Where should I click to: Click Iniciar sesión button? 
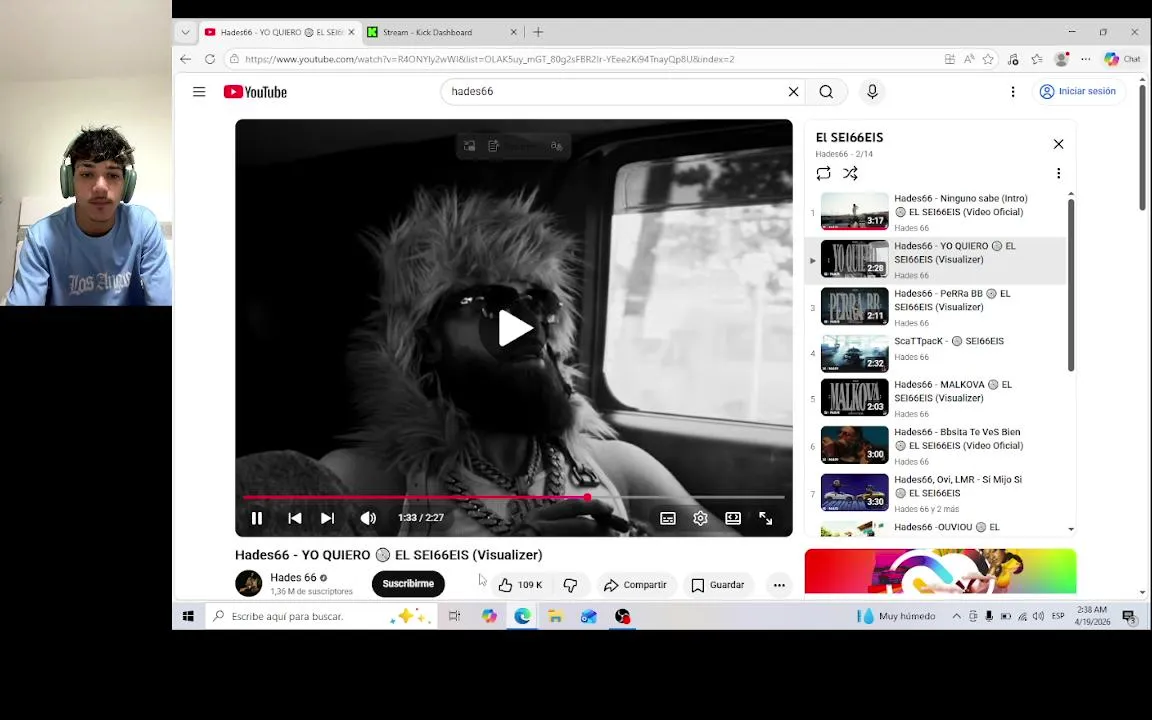click(1078, 92)
